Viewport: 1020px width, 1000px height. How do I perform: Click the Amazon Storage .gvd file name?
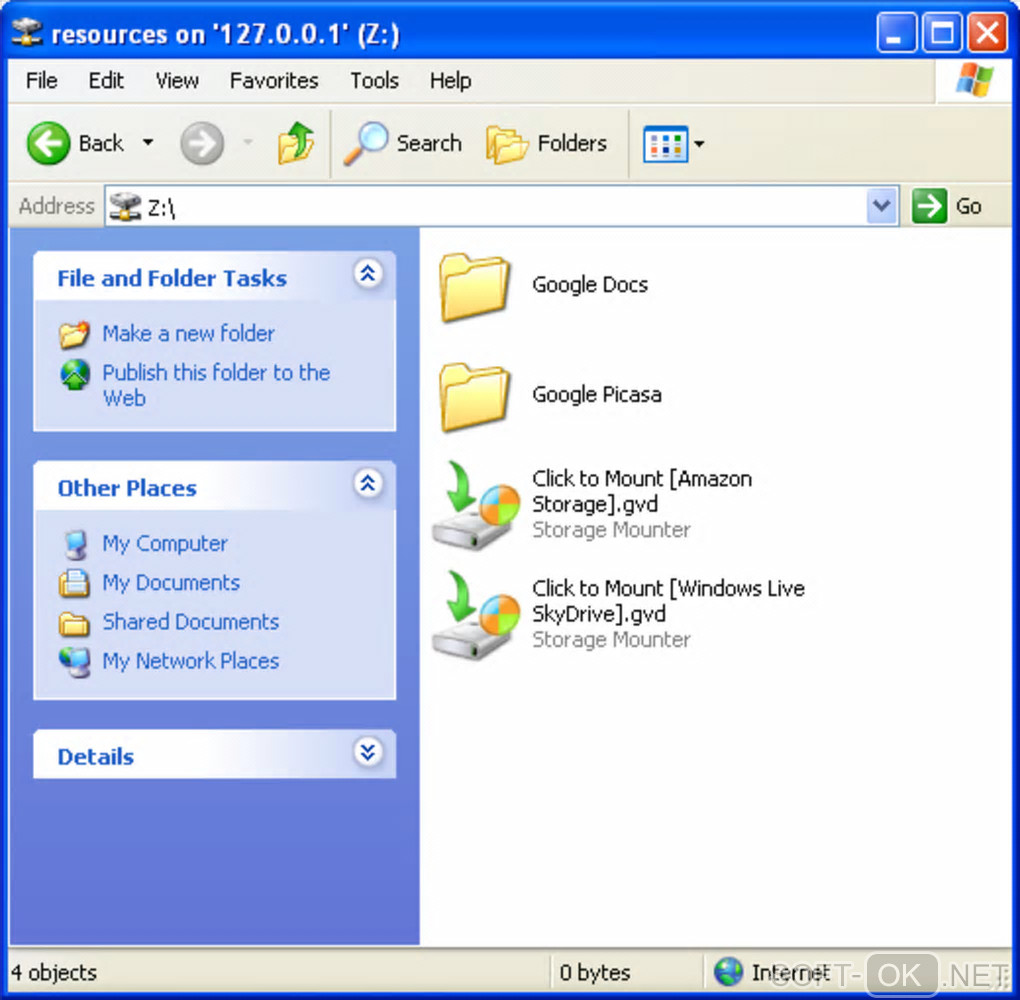pyautogui.click(x=642, y=491)
